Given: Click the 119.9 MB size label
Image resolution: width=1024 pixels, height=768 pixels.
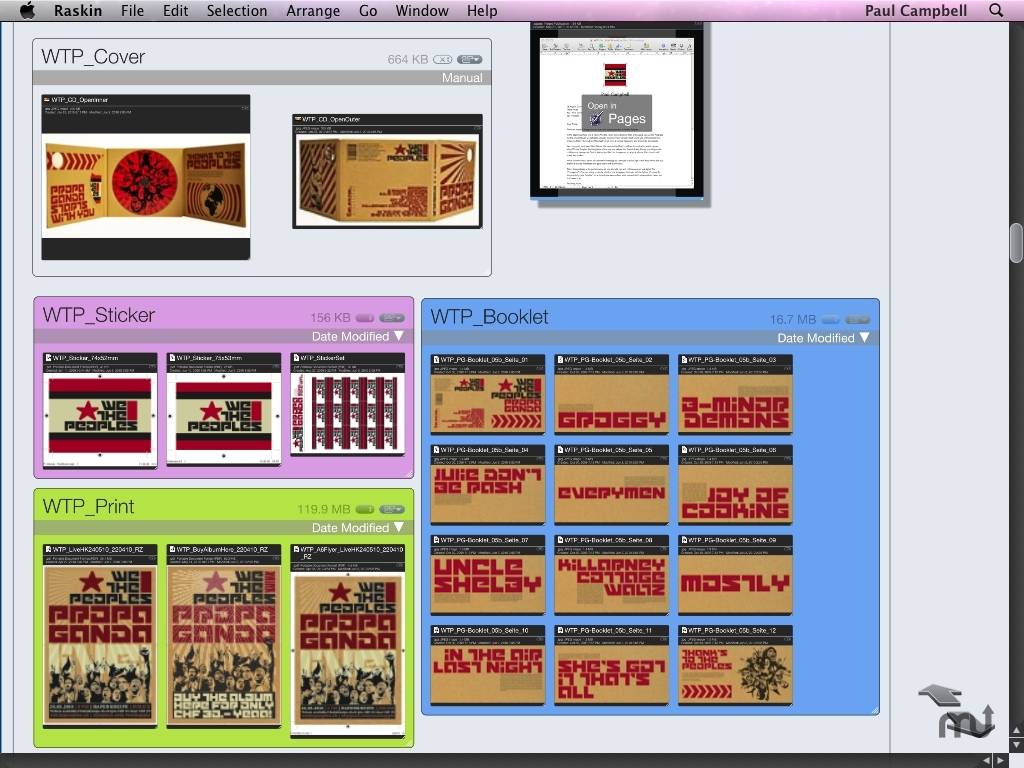Looking at the screenshot, I should [324, 509].
